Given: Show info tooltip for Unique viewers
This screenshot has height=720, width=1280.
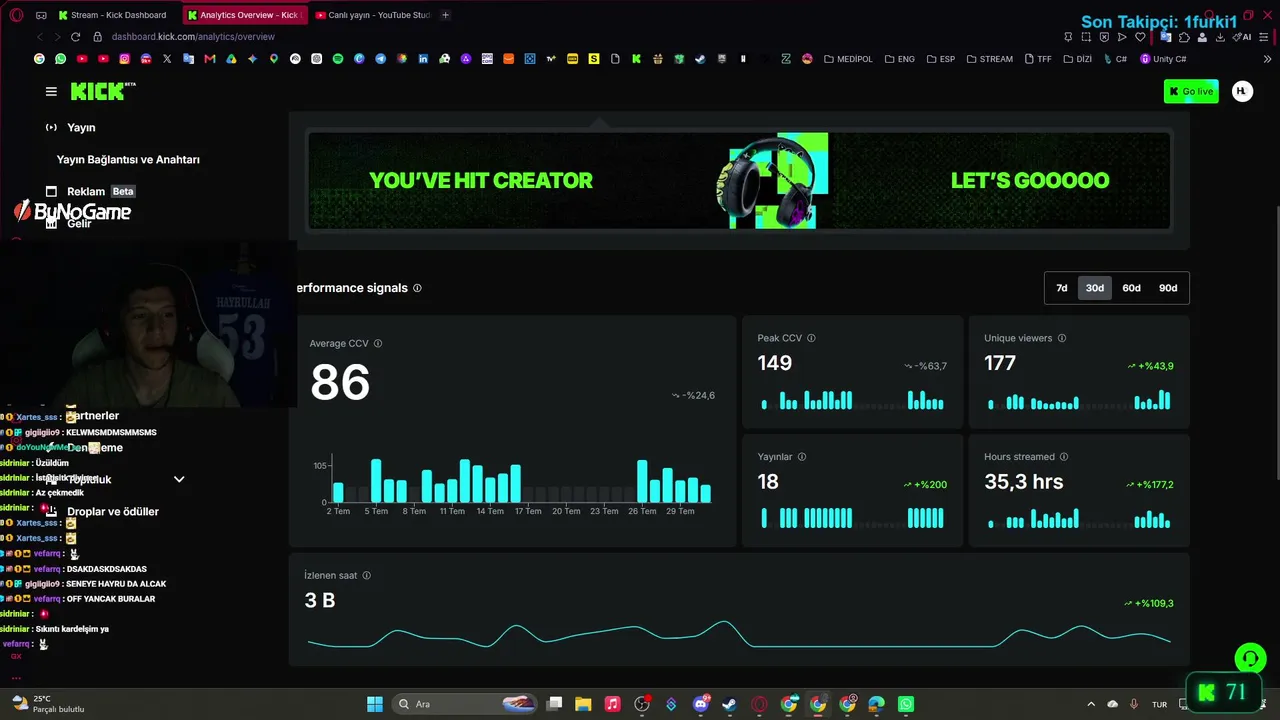Looking at the screenshot, I should (x=1061, y=338).
